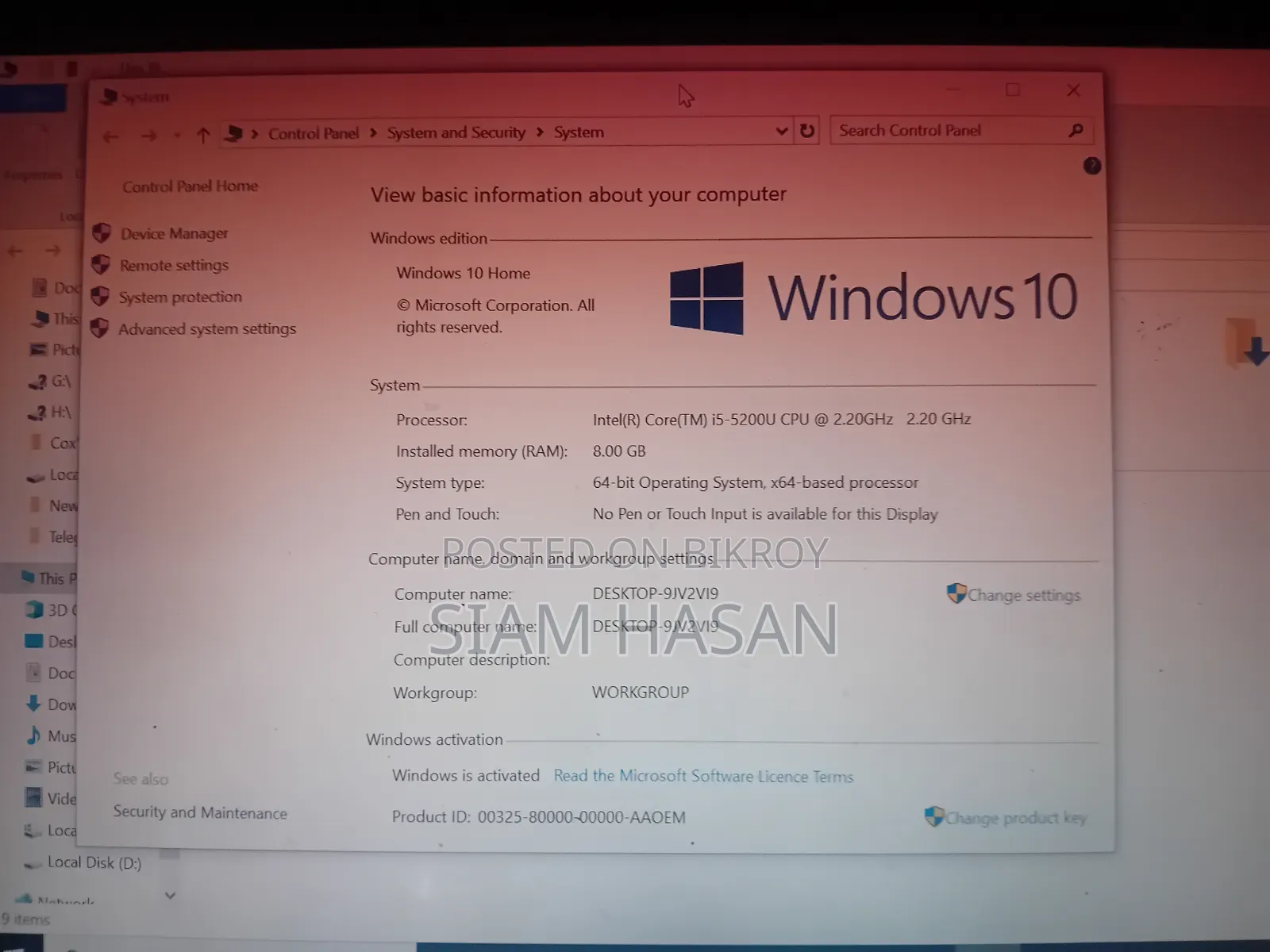Screen dimensions: 1270x952
Task: Click the Desktop icon in Explorer tree
Action: point(34,640)
